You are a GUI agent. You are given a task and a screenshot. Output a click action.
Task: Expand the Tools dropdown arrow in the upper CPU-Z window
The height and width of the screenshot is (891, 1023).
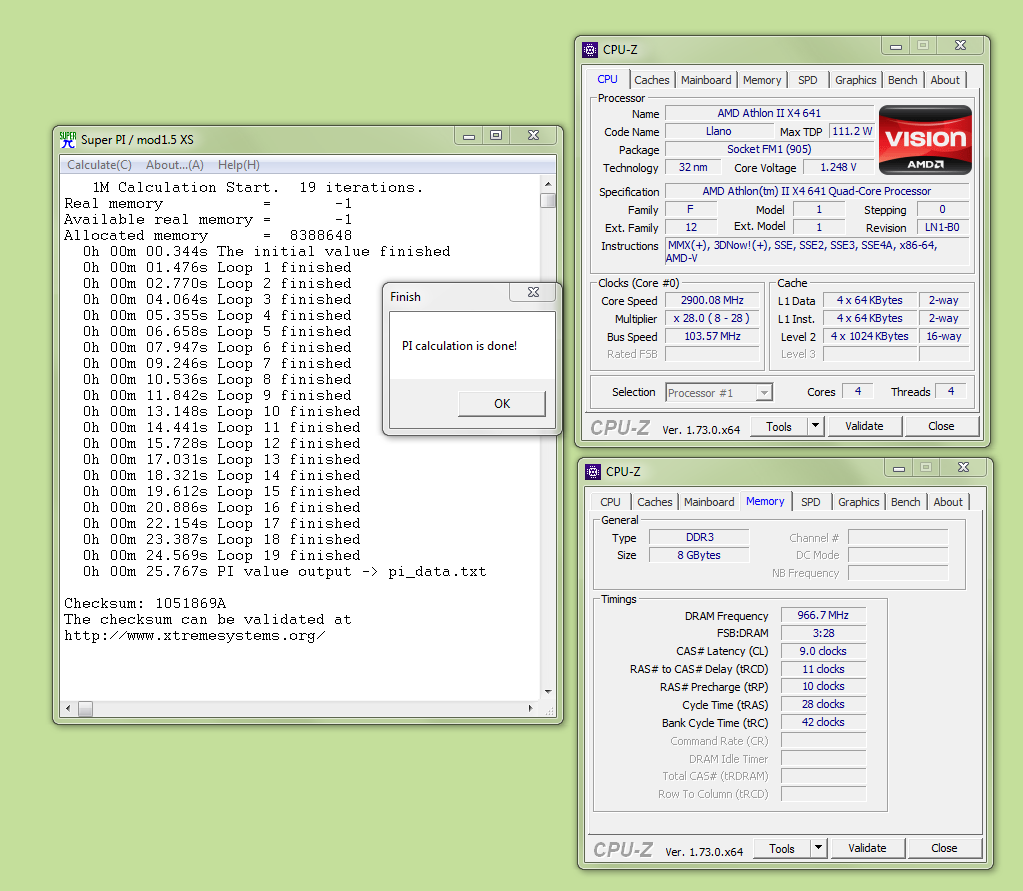pyautogui.click(x=815, y=426)
